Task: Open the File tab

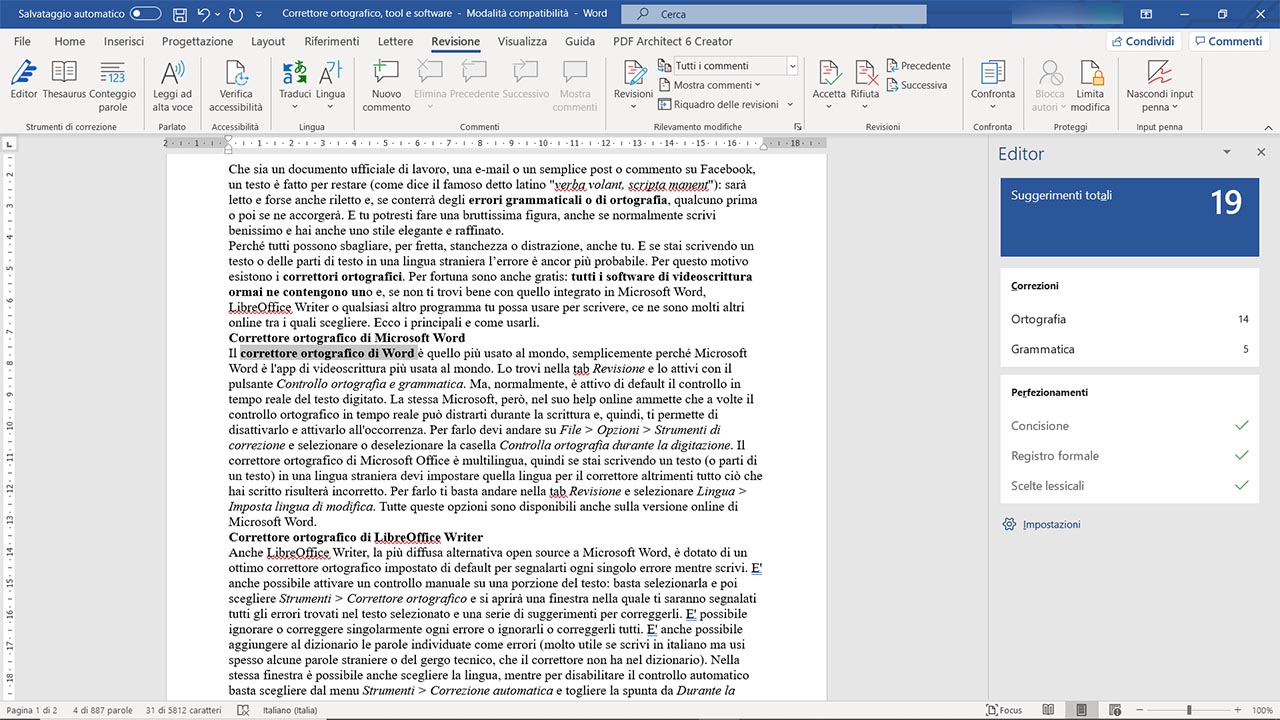Action: point(22,41)
